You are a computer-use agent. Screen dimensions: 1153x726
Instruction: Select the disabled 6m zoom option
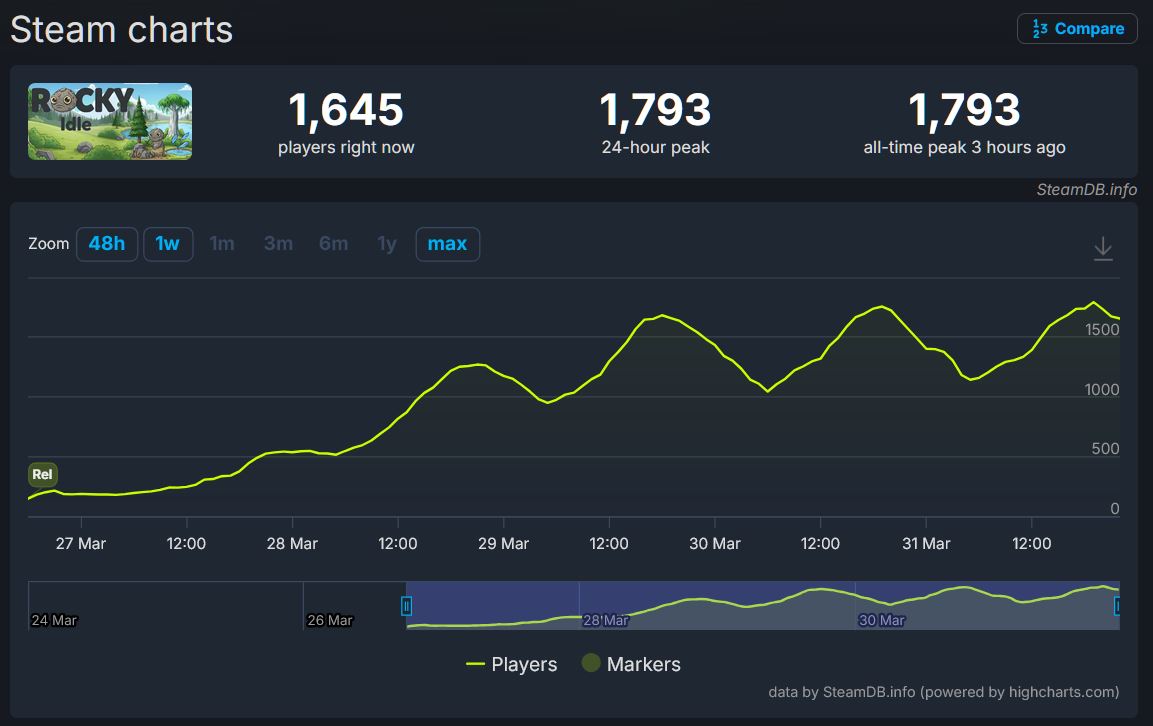[x=334, y=244]
